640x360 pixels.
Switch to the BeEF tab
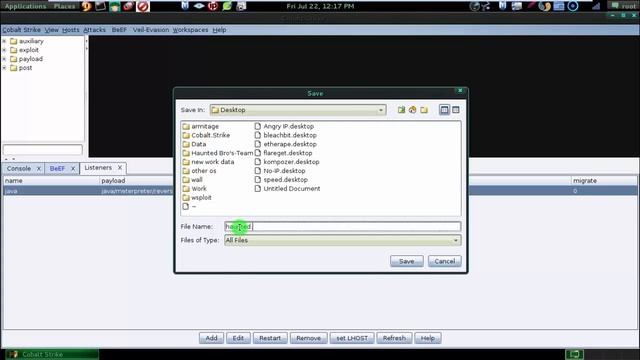tap(57, 168)
